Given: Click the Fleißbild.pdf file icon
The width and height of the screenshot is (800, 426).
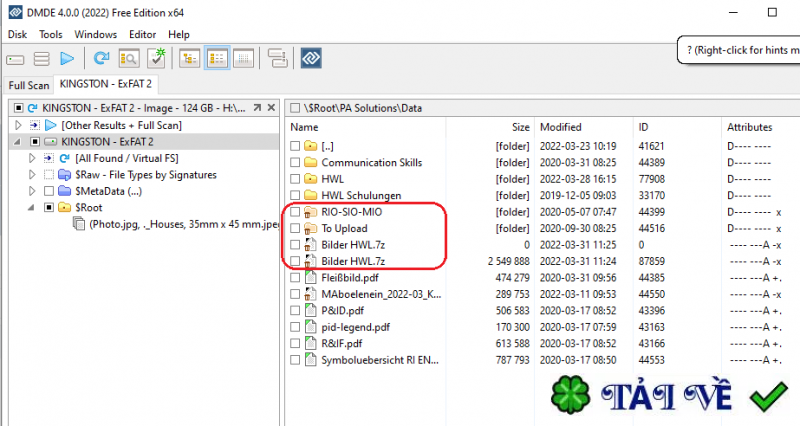Looking at the screenshot, I should point(310,278).
